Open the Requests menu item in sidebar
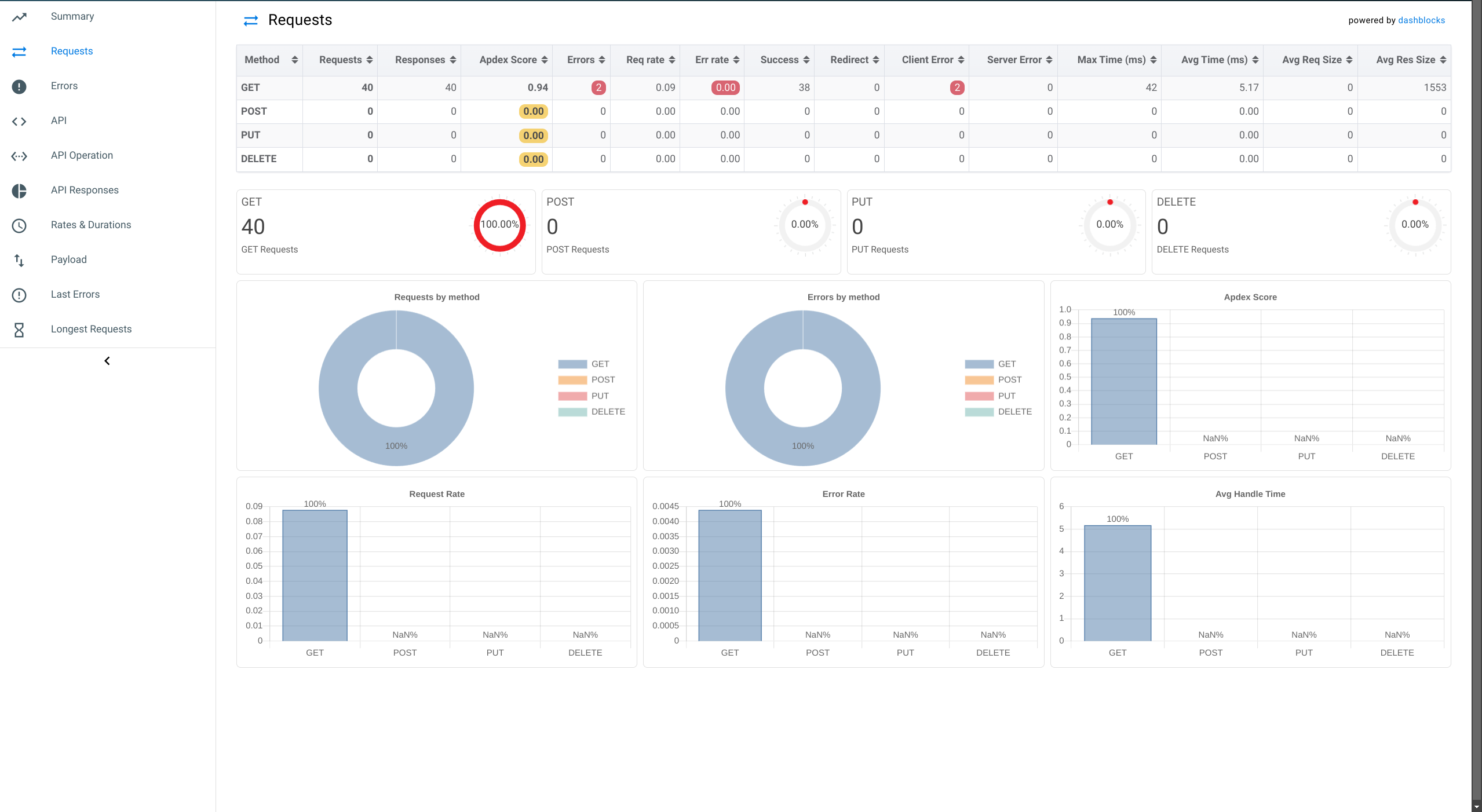The height and width of the screenshot is (812, 1482). 72,51
